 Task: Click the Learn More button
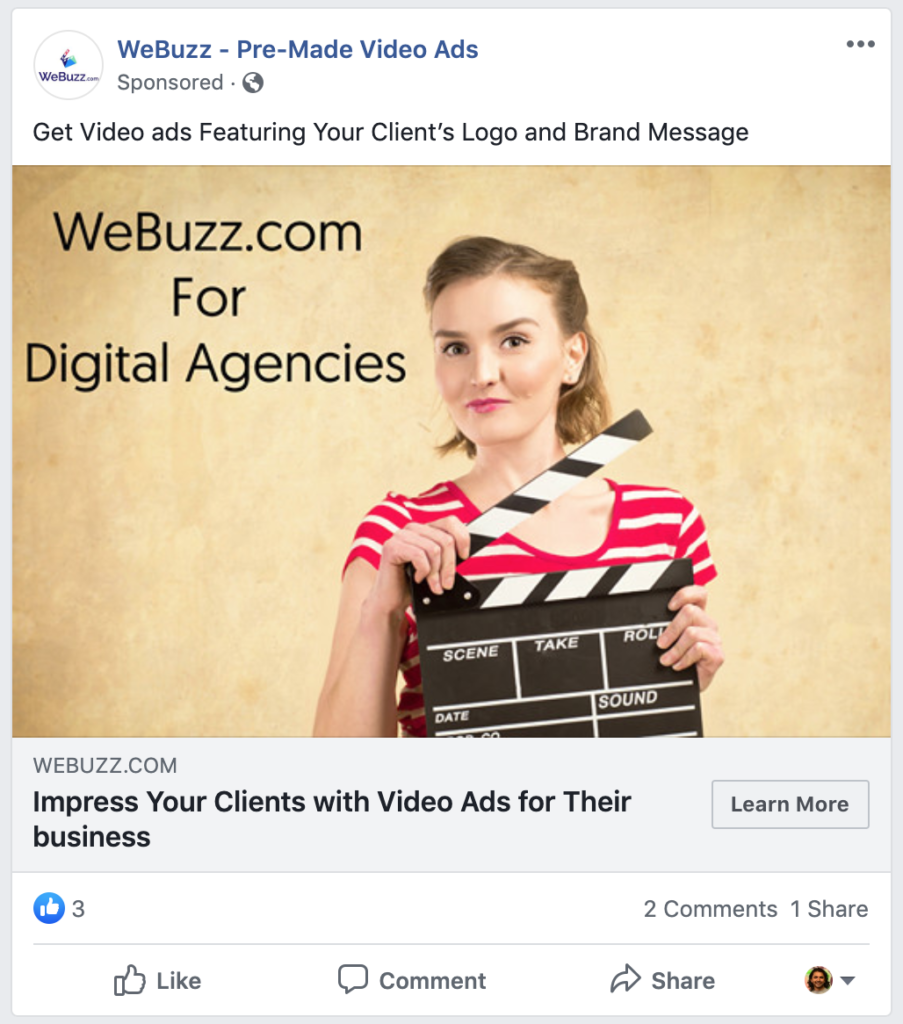click(x=790, y=804)
